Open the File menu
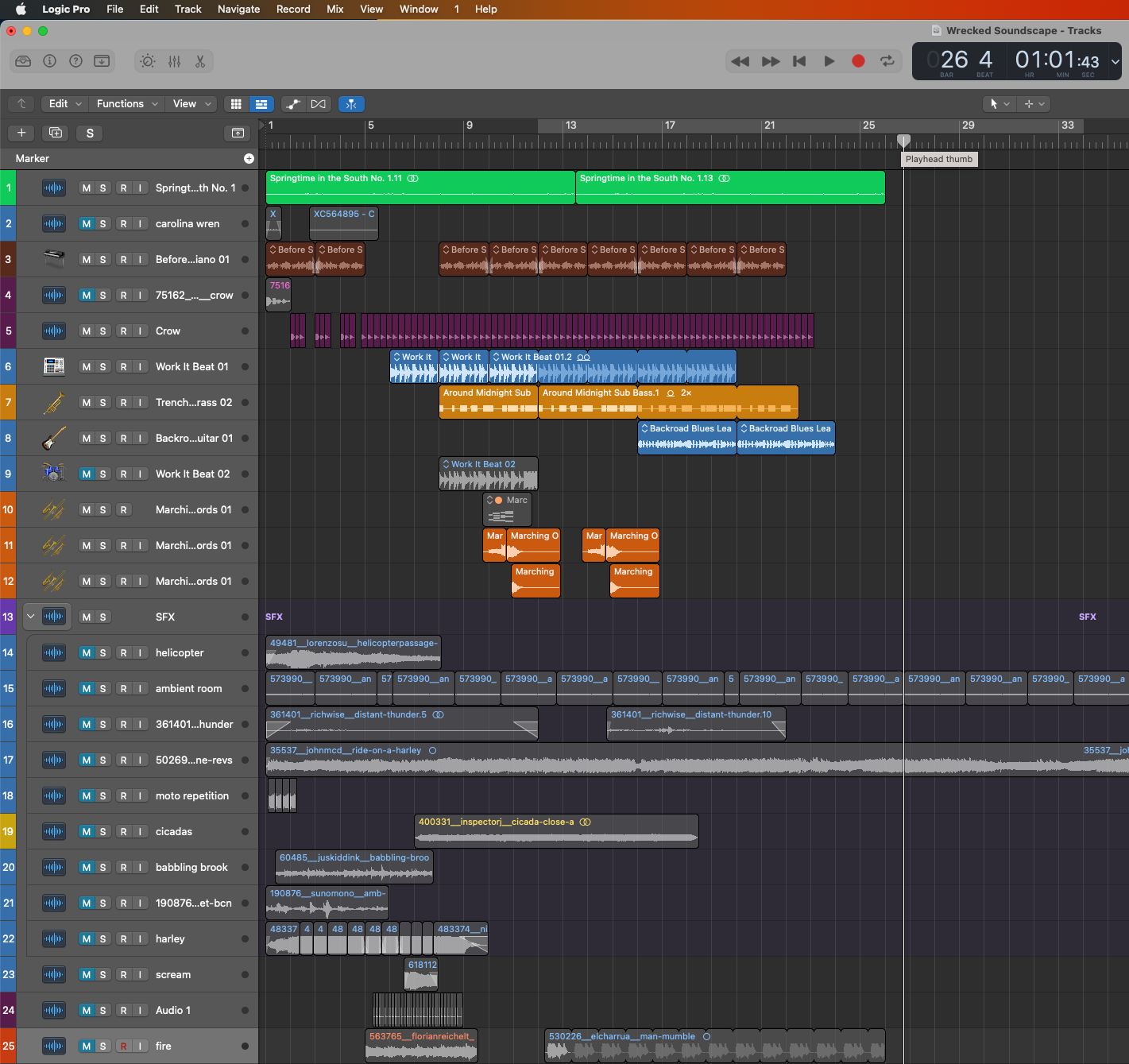 115,9
